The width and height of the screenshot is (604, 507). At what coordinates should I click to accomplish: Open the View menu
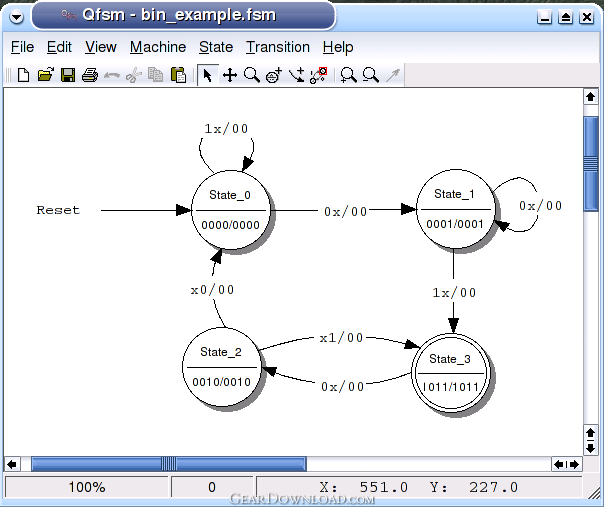(x=101, y=47)
